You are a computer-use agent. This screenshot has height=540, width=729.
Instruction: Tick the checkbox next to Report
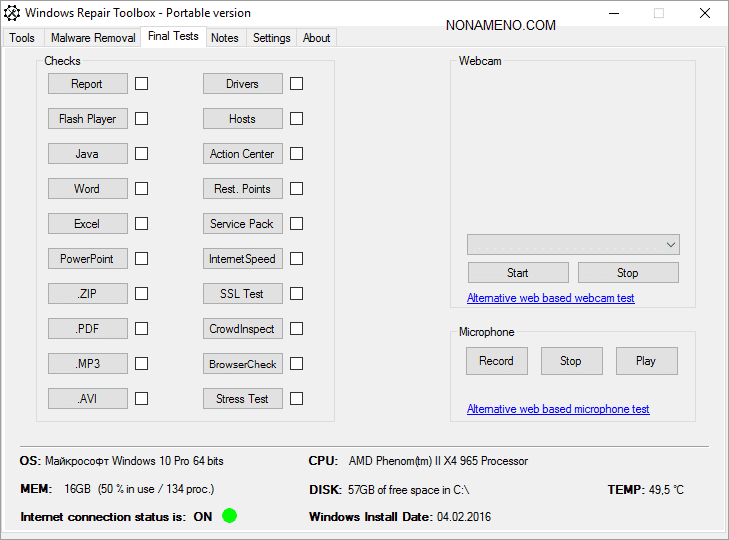point(142,84)
